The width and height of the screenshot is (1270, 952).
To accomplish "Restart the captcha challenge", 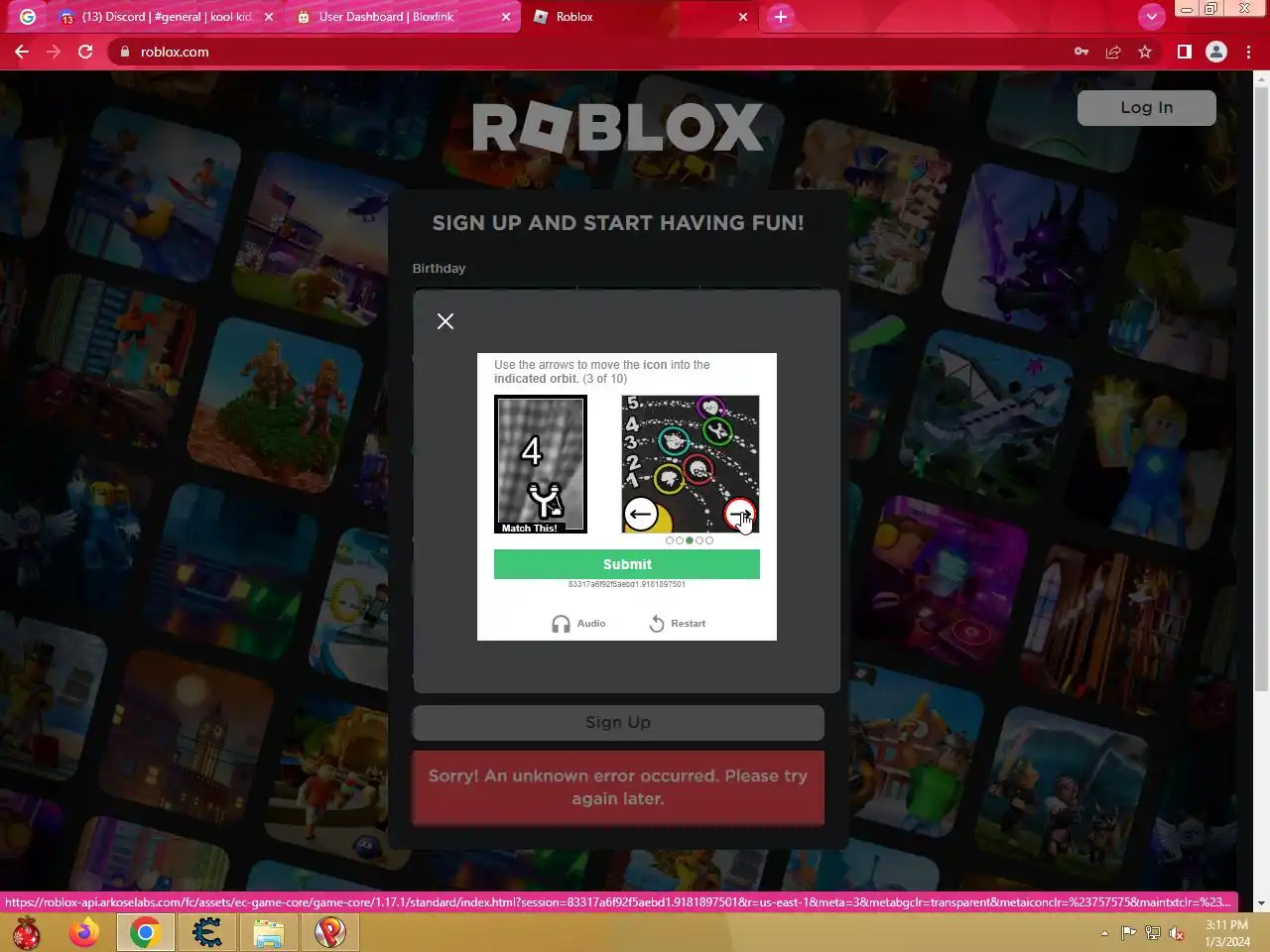I will pyautogui.click(x=678, y=624).
